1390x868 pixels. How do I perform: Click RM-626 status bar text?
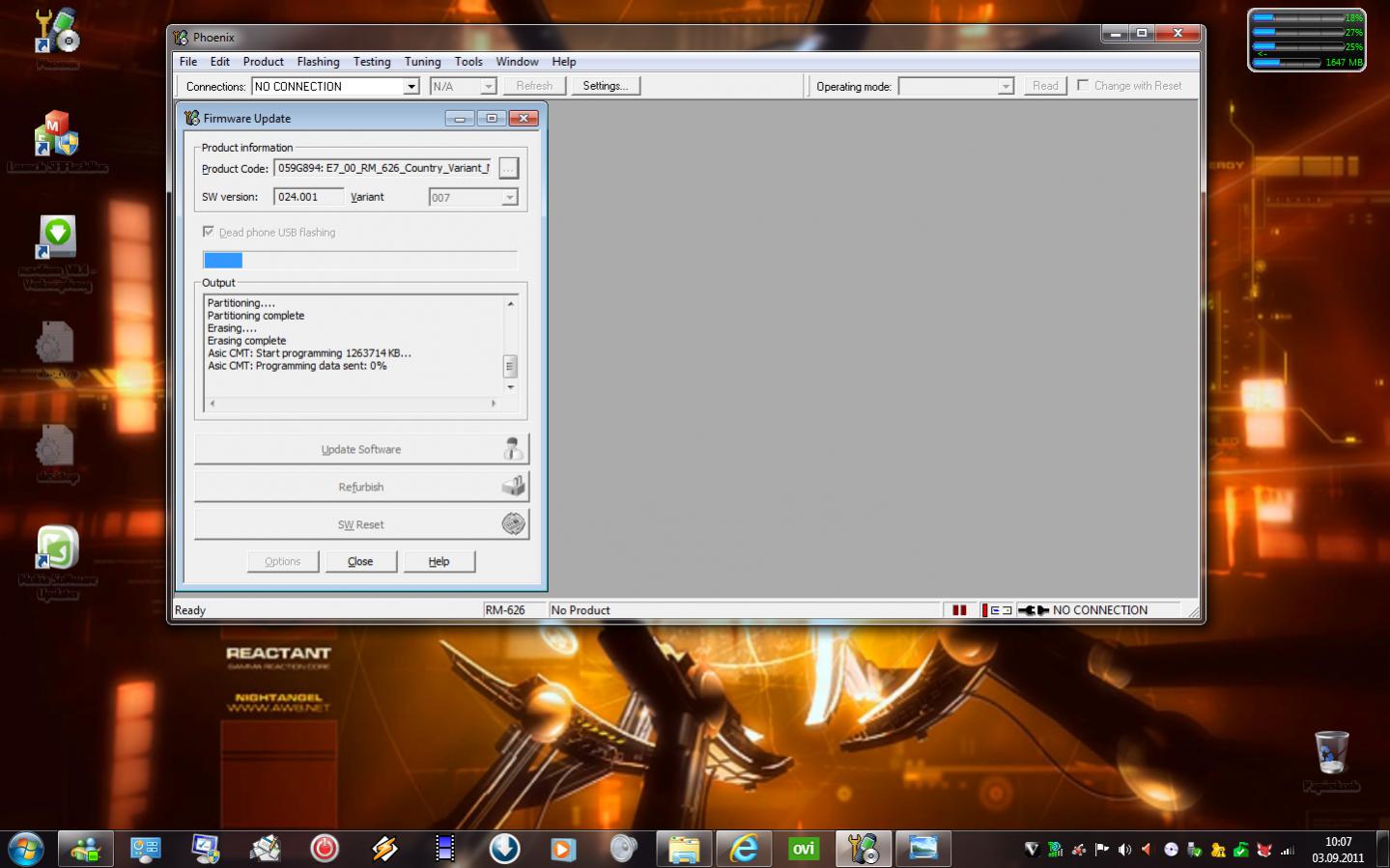(505, 610)
